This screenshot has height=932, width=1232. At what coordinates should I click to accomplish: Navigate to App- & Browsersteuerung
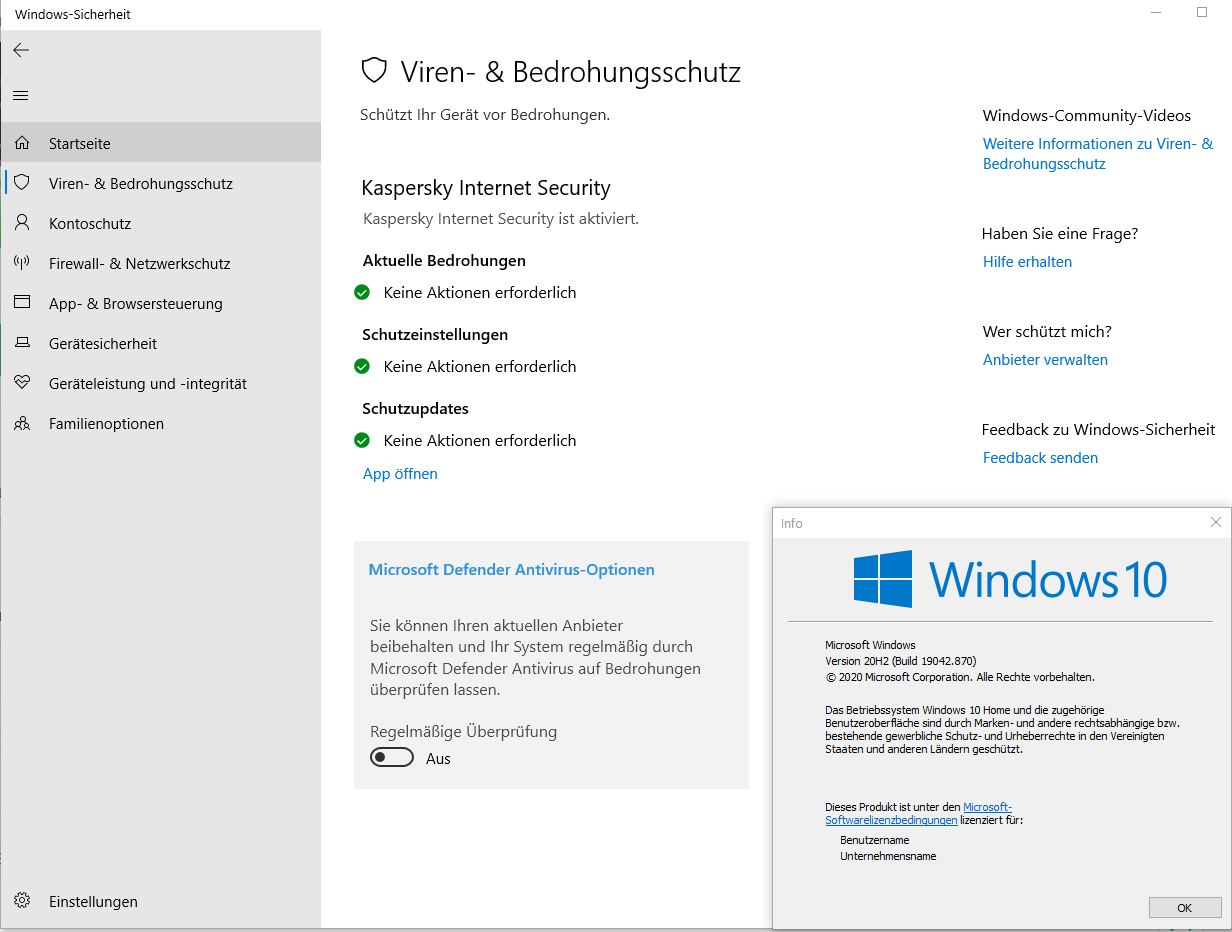(x=161, y=303)
